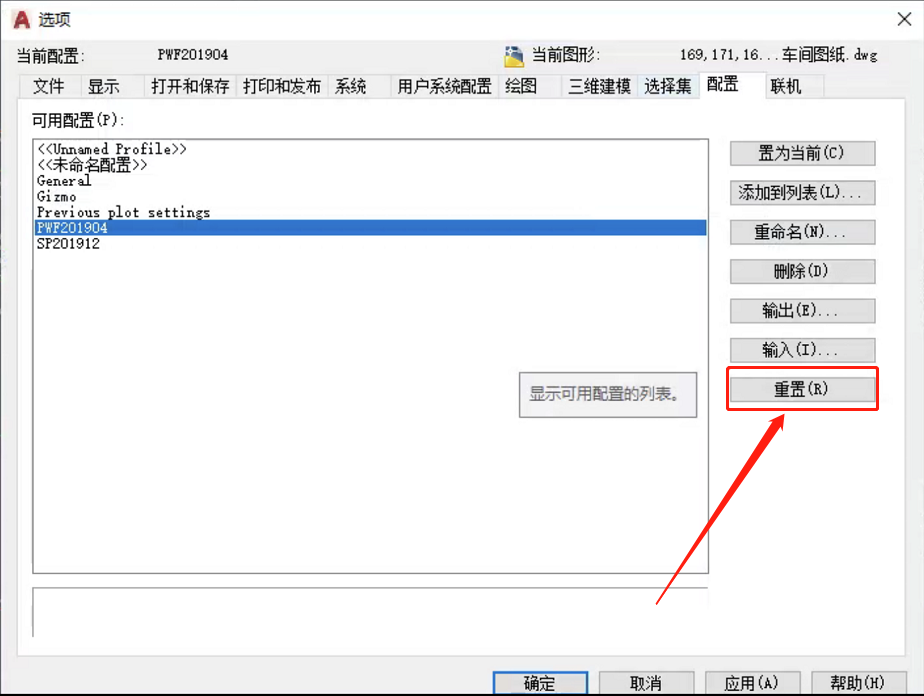Open the 打印和发布 tab
Viewport: 924px width, 696px height.
pos(282,87)
